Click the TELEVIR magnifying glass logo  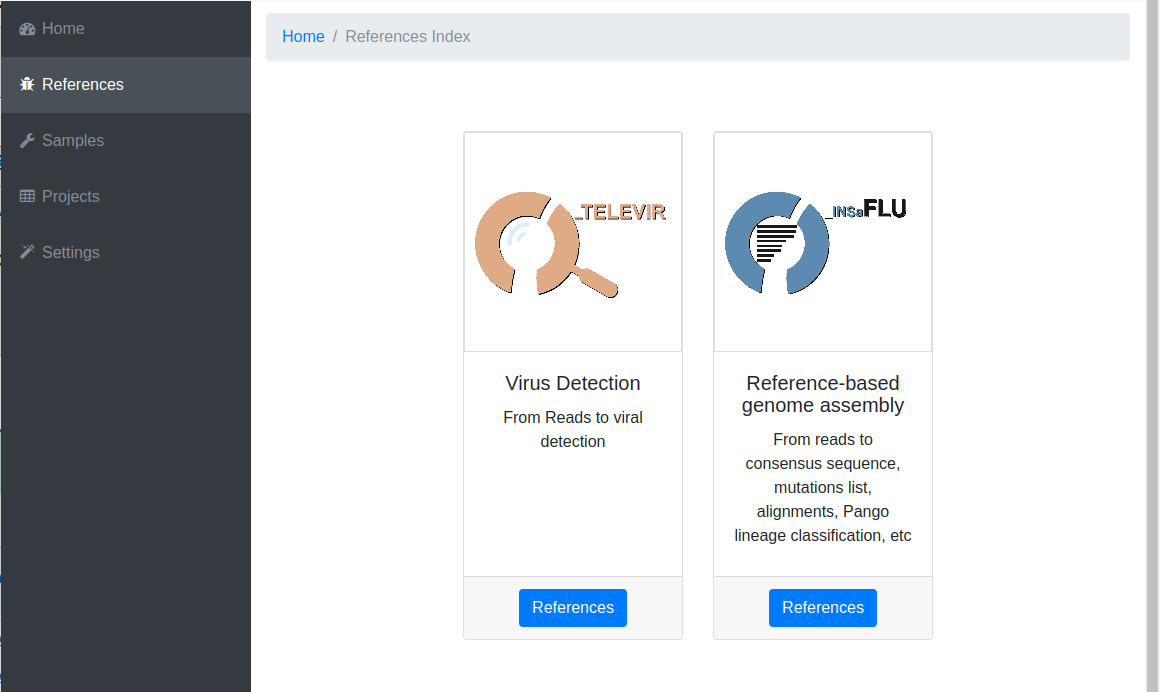pyautogui.click(x=570, y=243)
